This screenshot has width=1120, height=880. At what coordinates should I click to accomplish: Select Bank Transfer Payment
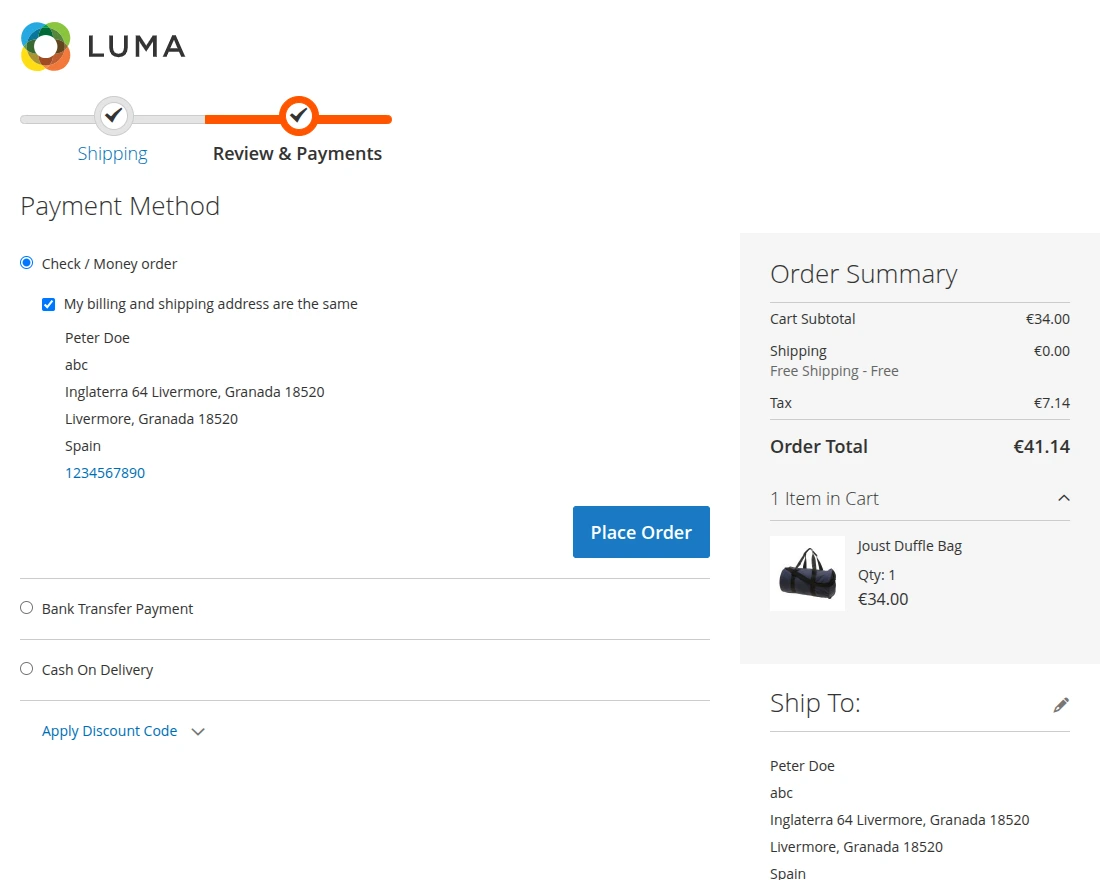click(26, 607)
